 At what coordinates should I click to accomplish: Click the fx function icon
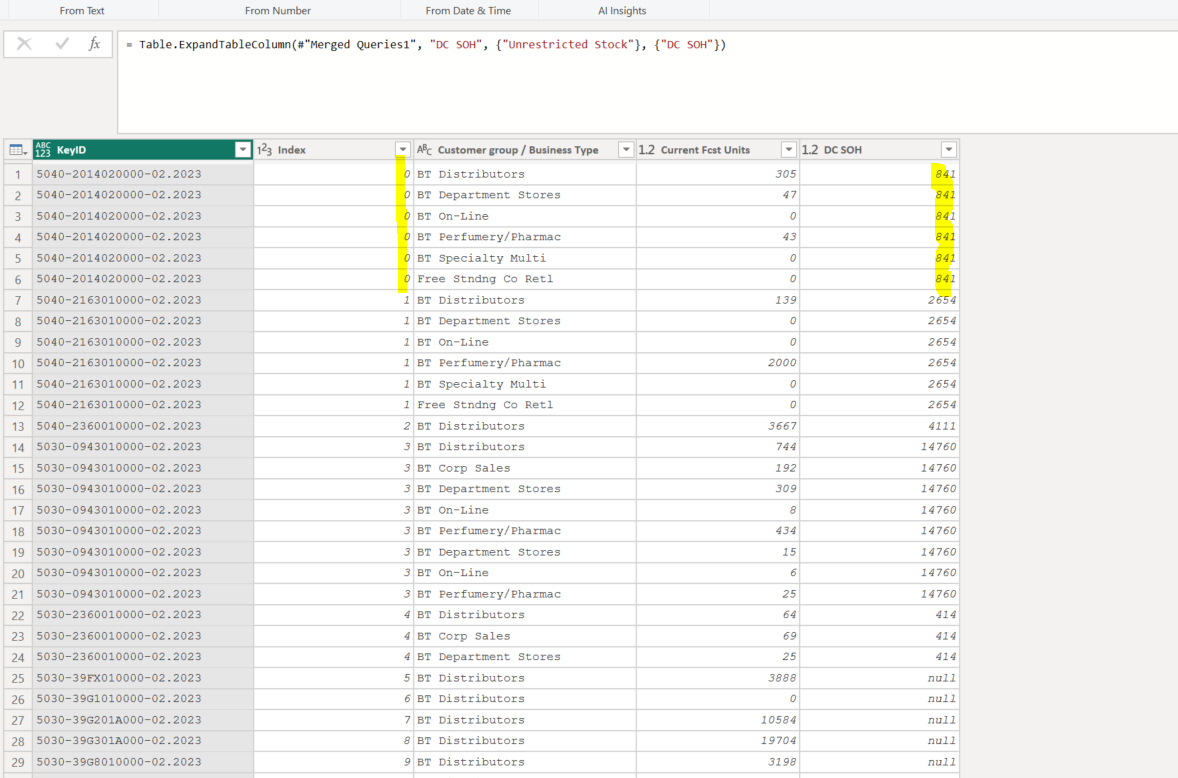click(x=94, y=44)
